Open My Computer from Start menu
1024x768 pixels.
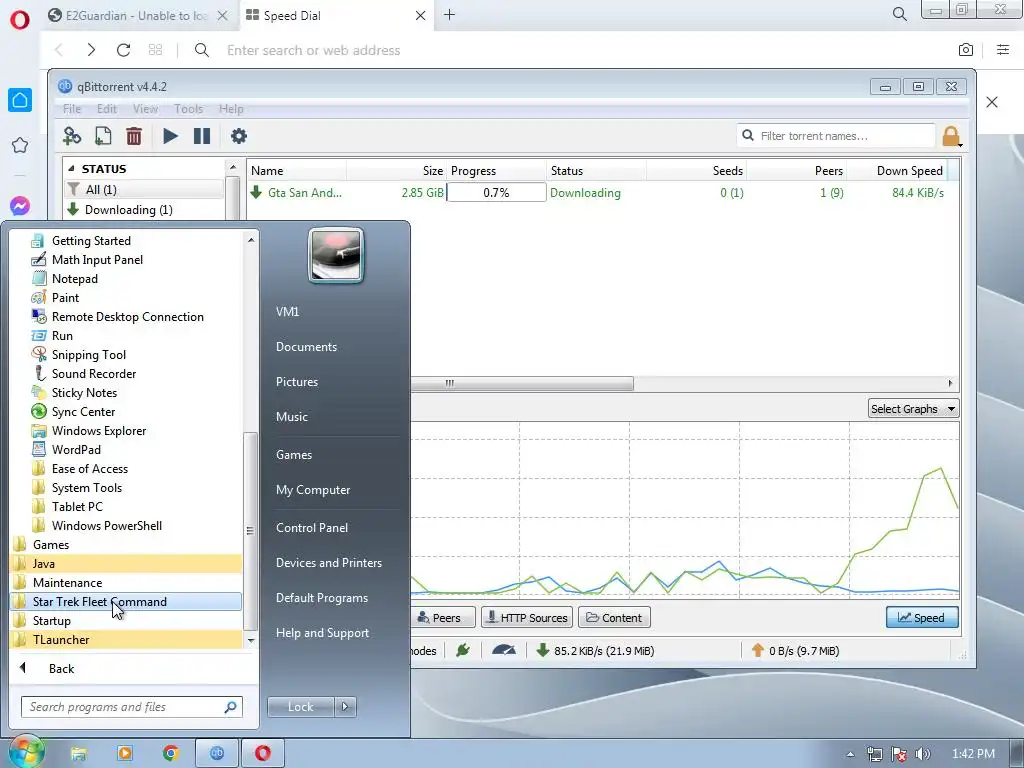[313, 490]
